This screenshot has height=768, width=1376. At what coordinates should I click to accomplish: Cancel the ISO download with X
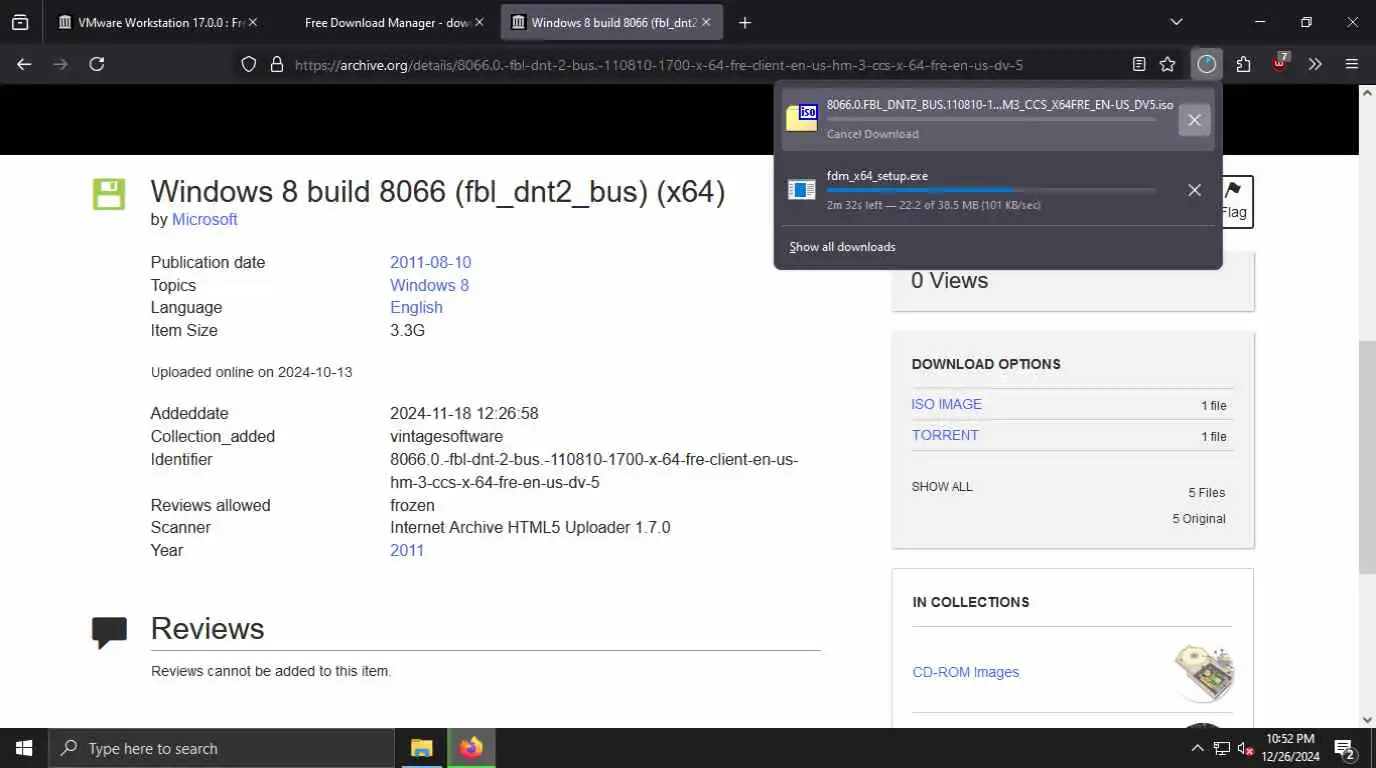(x=1193, y=120)
